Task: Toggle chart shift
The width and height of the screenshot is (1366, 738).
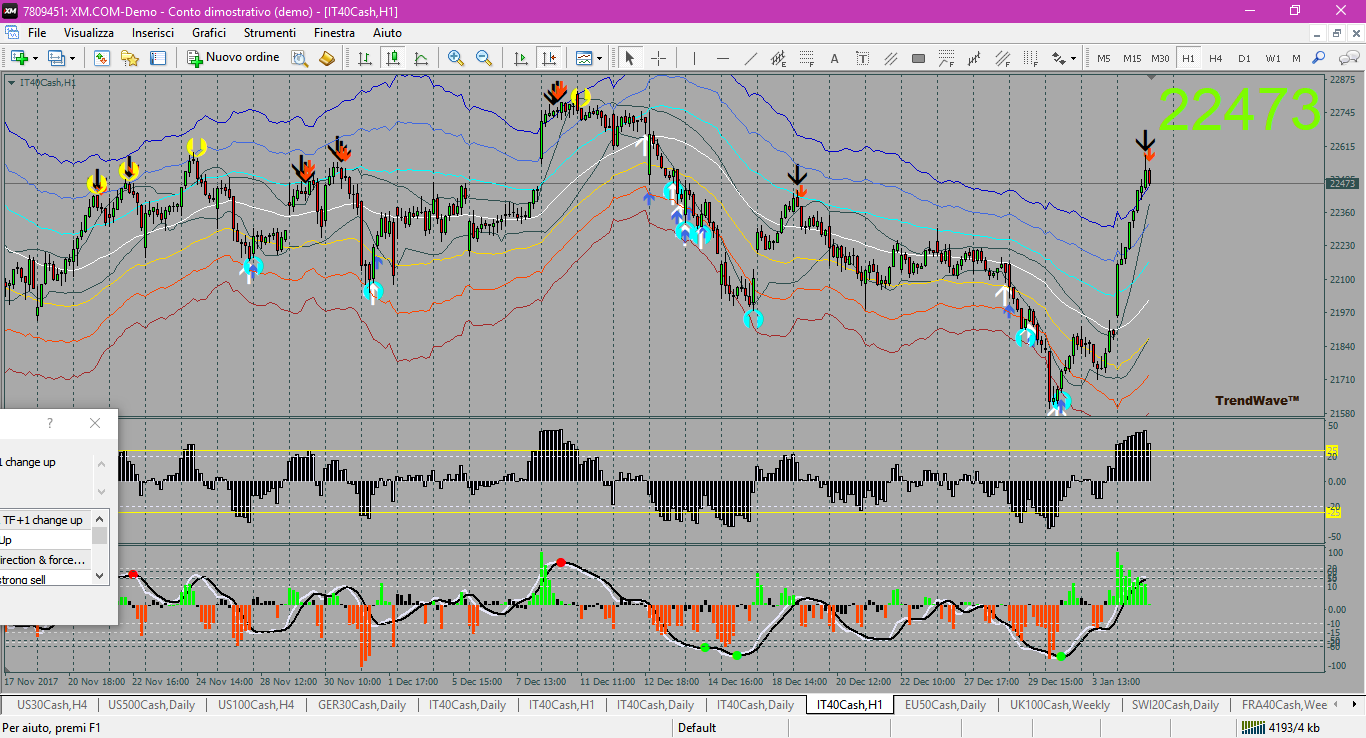Action: [x=548, y=58]
